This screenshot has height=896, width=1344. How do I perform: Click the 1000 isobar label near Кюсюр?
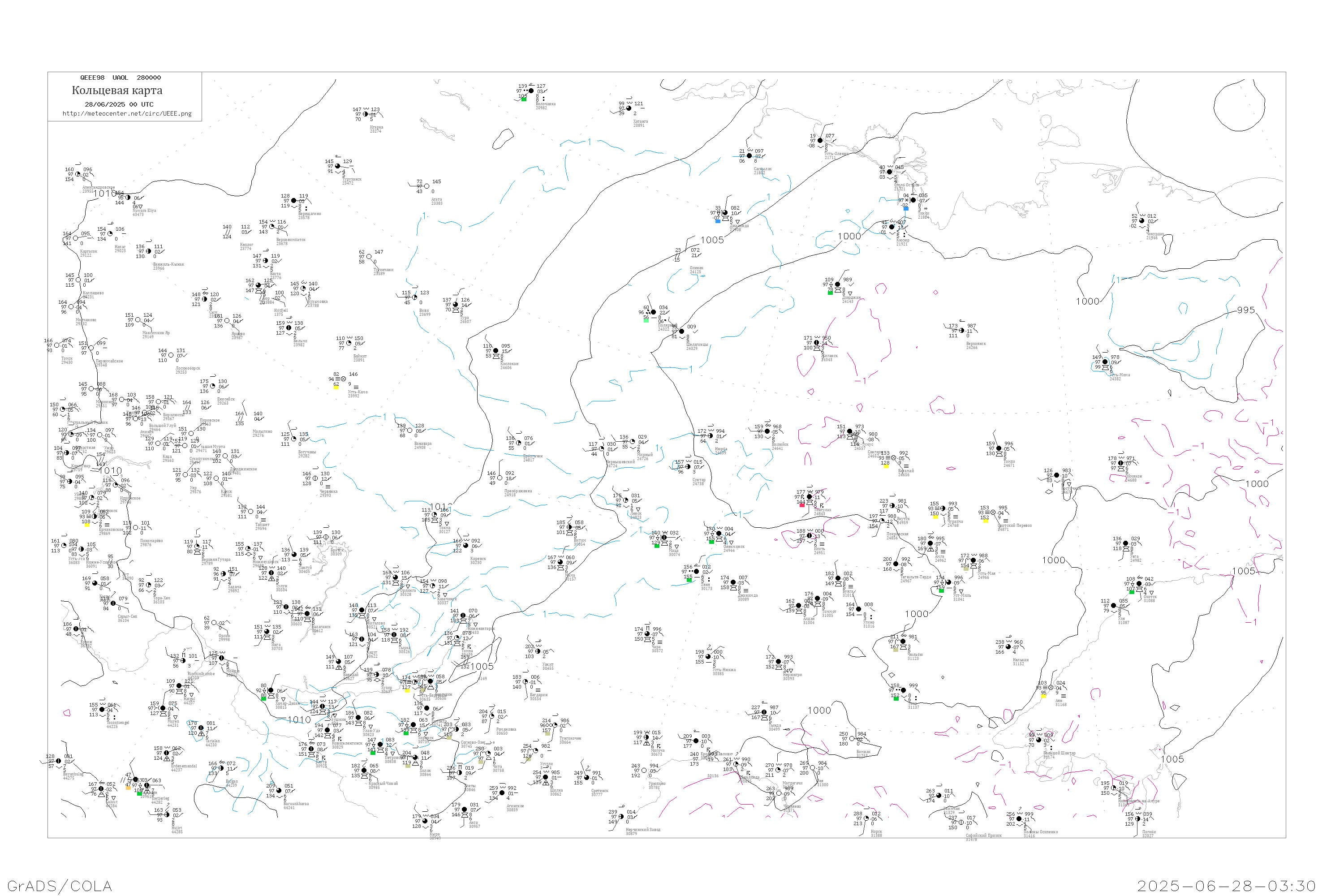click(x=849, y=237)
